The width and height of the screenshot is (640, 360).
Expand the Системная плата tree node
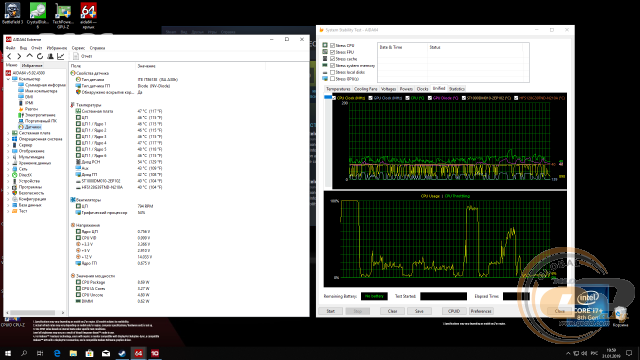pos(8,133)
